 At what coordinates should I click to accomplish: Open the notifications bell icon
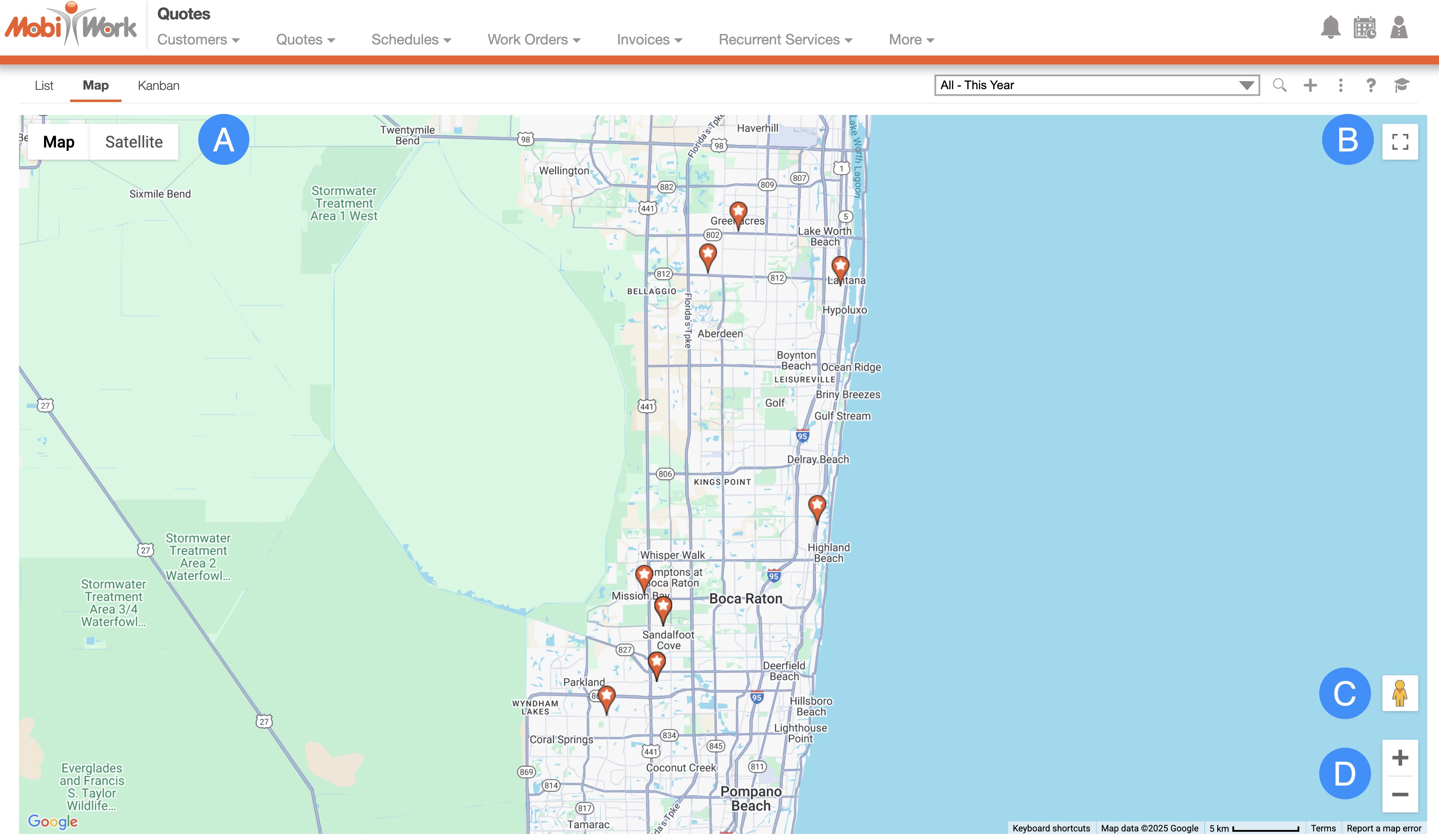tap(1330, 28)
